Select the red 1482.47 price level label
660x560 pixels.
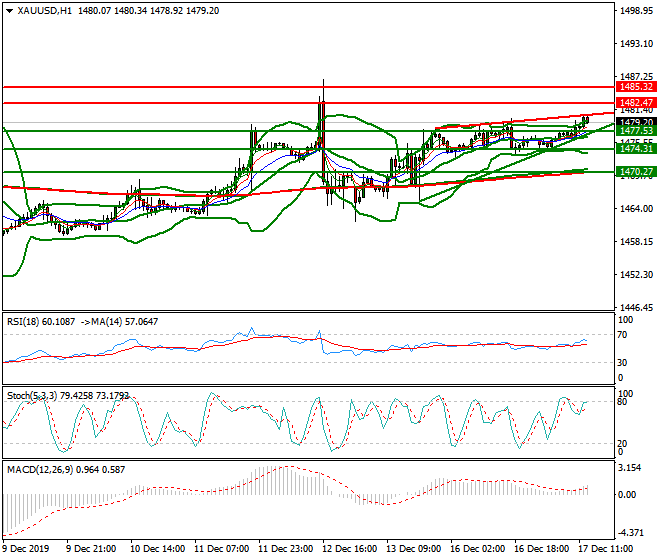pos(636,102)
